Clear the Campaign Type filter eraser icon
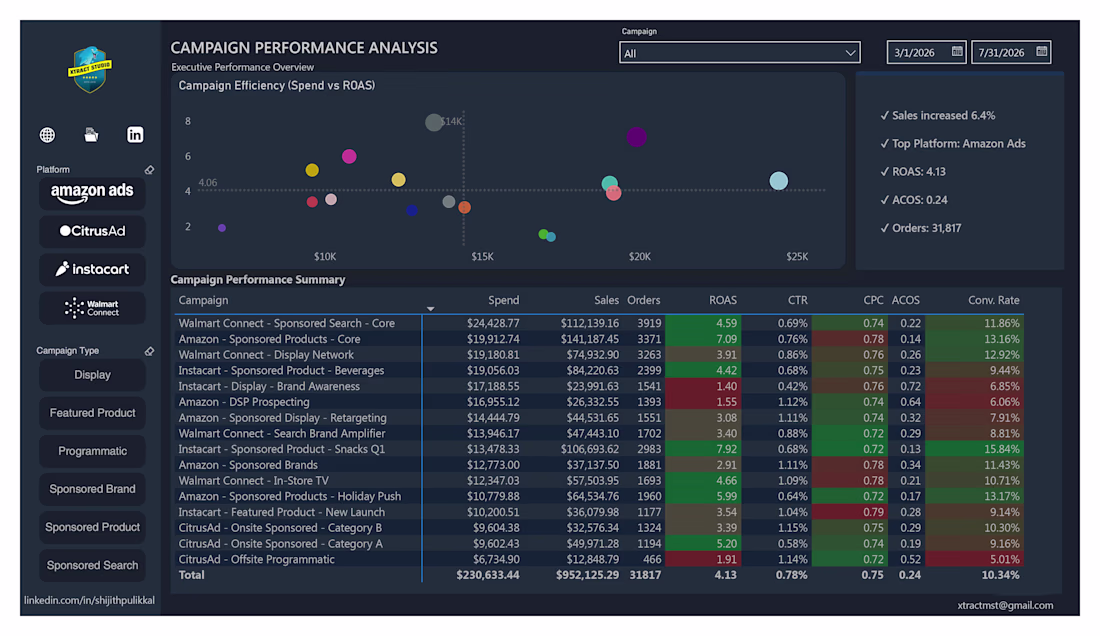 click(149, 351)
